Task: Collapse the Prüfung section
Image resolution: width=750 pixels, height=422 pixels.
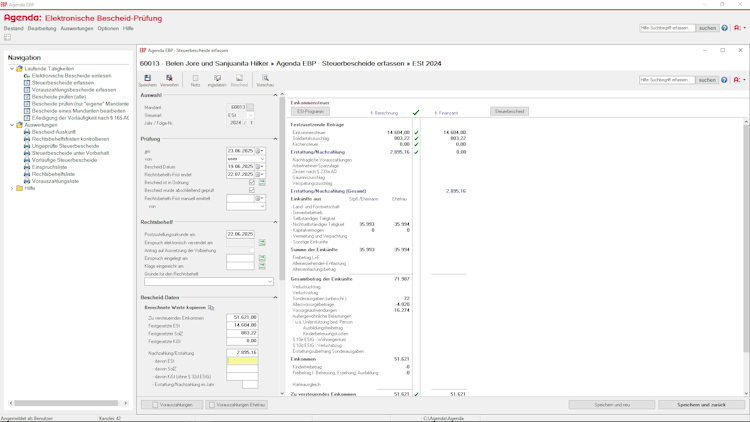Action: [x=275, y=139]
